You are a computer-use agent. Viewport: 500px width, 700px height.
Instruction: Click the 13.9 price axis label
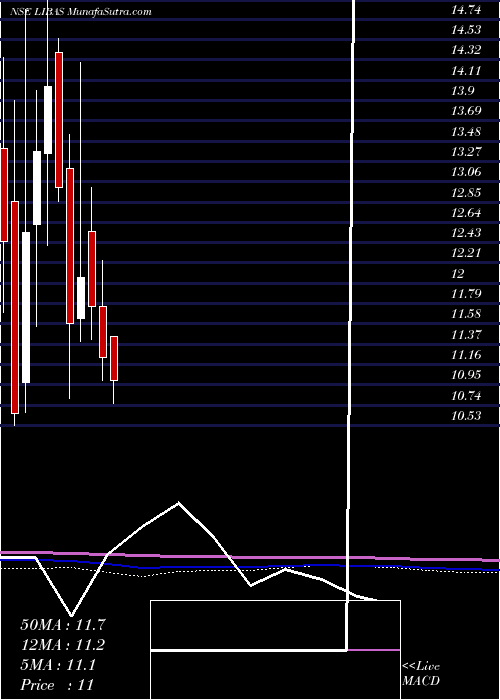tap(463, 91)
